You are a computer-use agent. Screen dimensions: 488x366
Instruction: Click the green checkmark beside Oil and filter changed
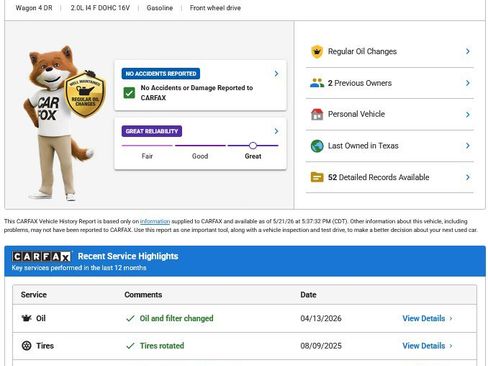[130, 318]
